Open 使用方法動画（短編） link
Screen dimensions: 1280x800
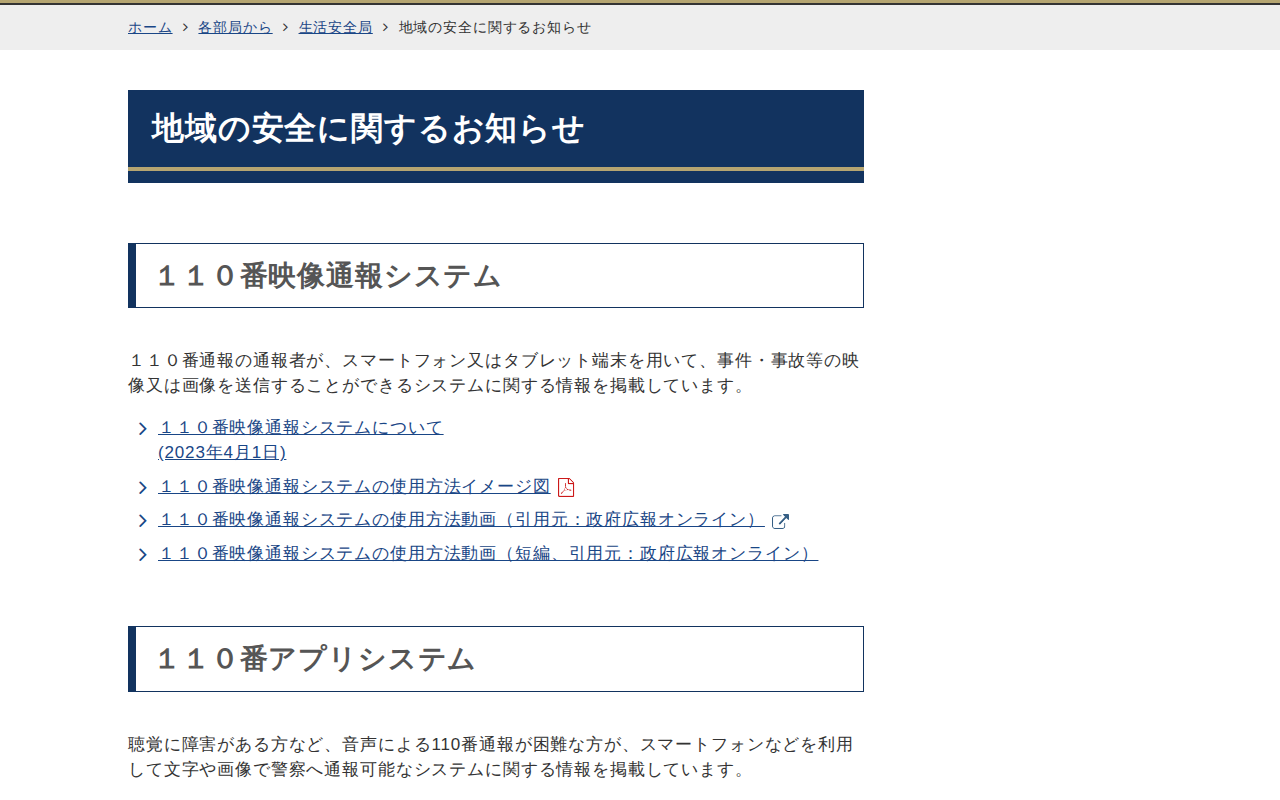488,553
